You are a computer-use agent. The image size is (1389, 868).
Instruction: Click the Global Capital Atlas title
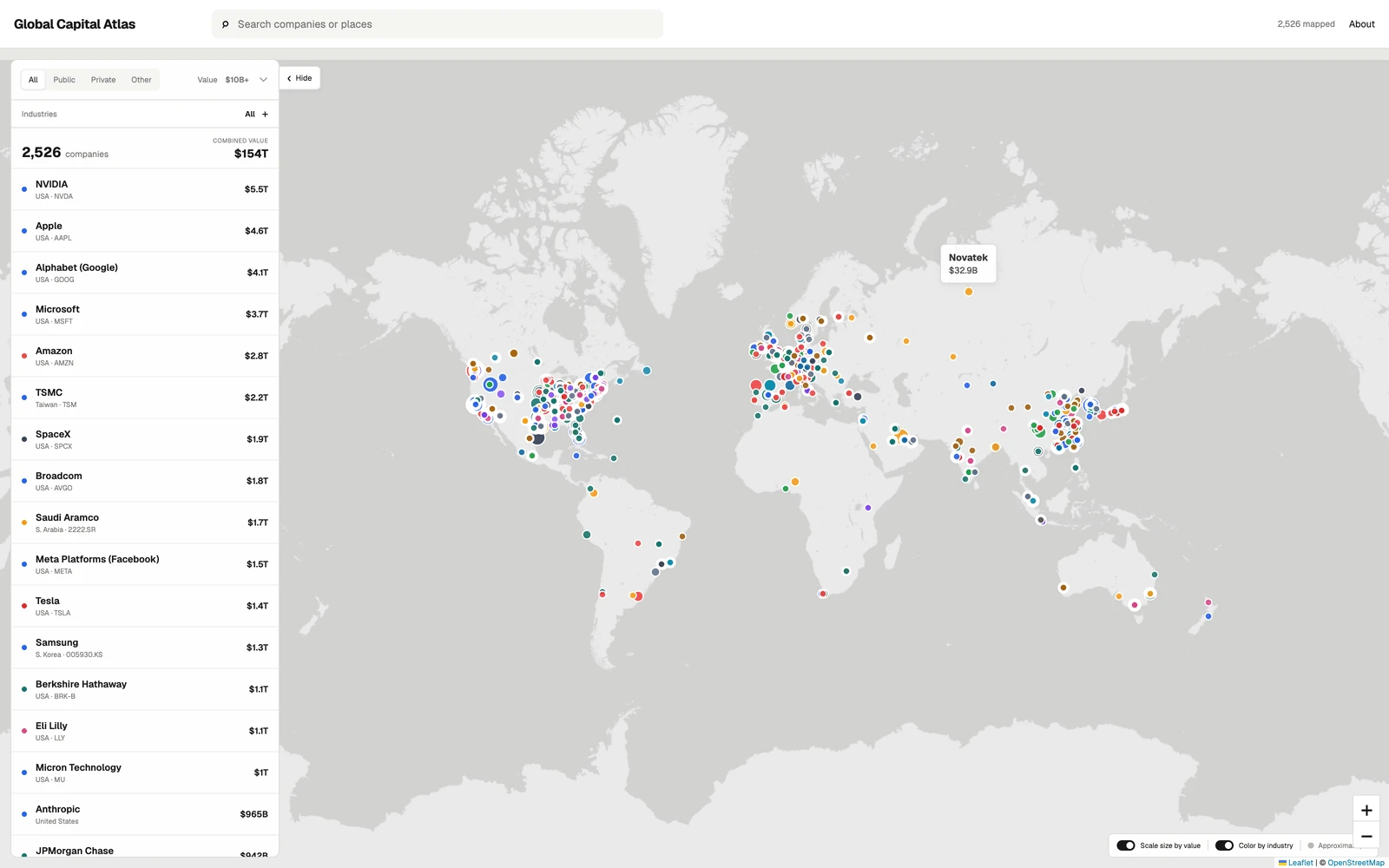tap(75, 24)
